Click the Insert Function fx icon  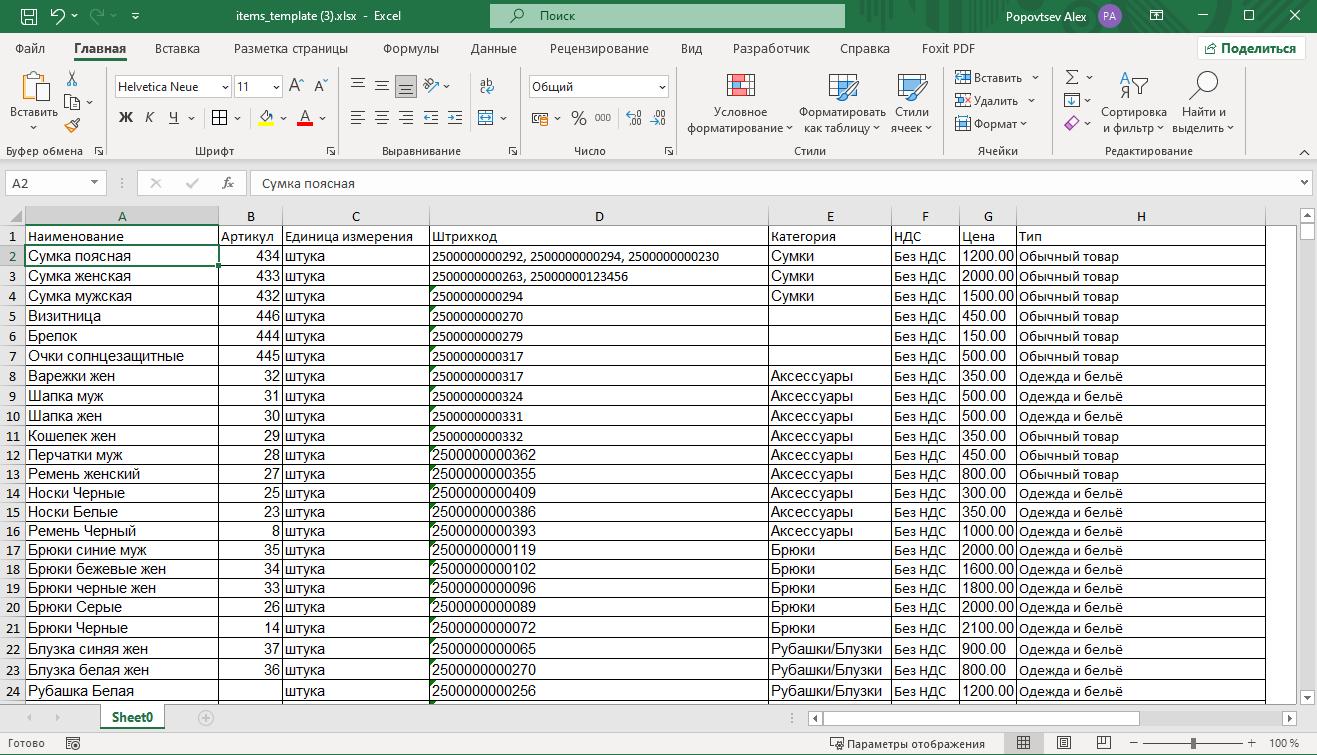(x=228, y=184)
